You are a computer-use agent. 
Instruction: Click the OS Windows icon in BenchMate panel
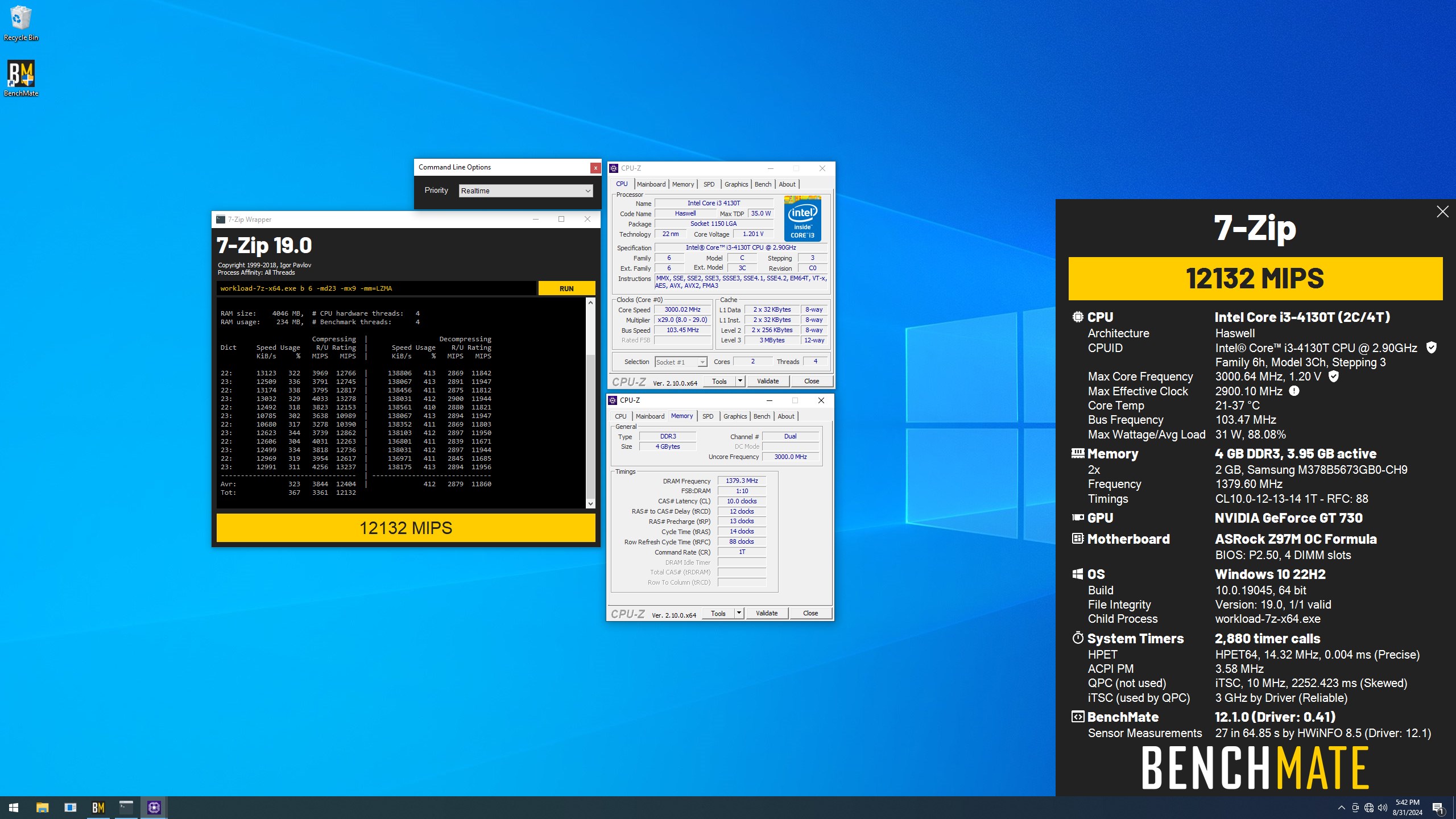click(1078, 574)
